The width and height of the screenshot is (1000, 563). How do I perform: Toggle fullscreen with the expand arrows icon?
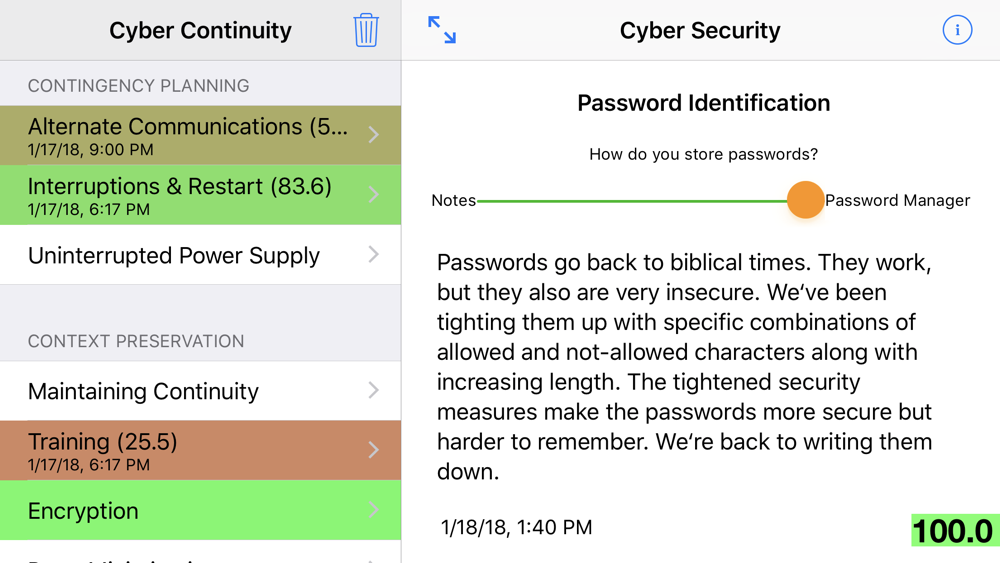(442, 30)
